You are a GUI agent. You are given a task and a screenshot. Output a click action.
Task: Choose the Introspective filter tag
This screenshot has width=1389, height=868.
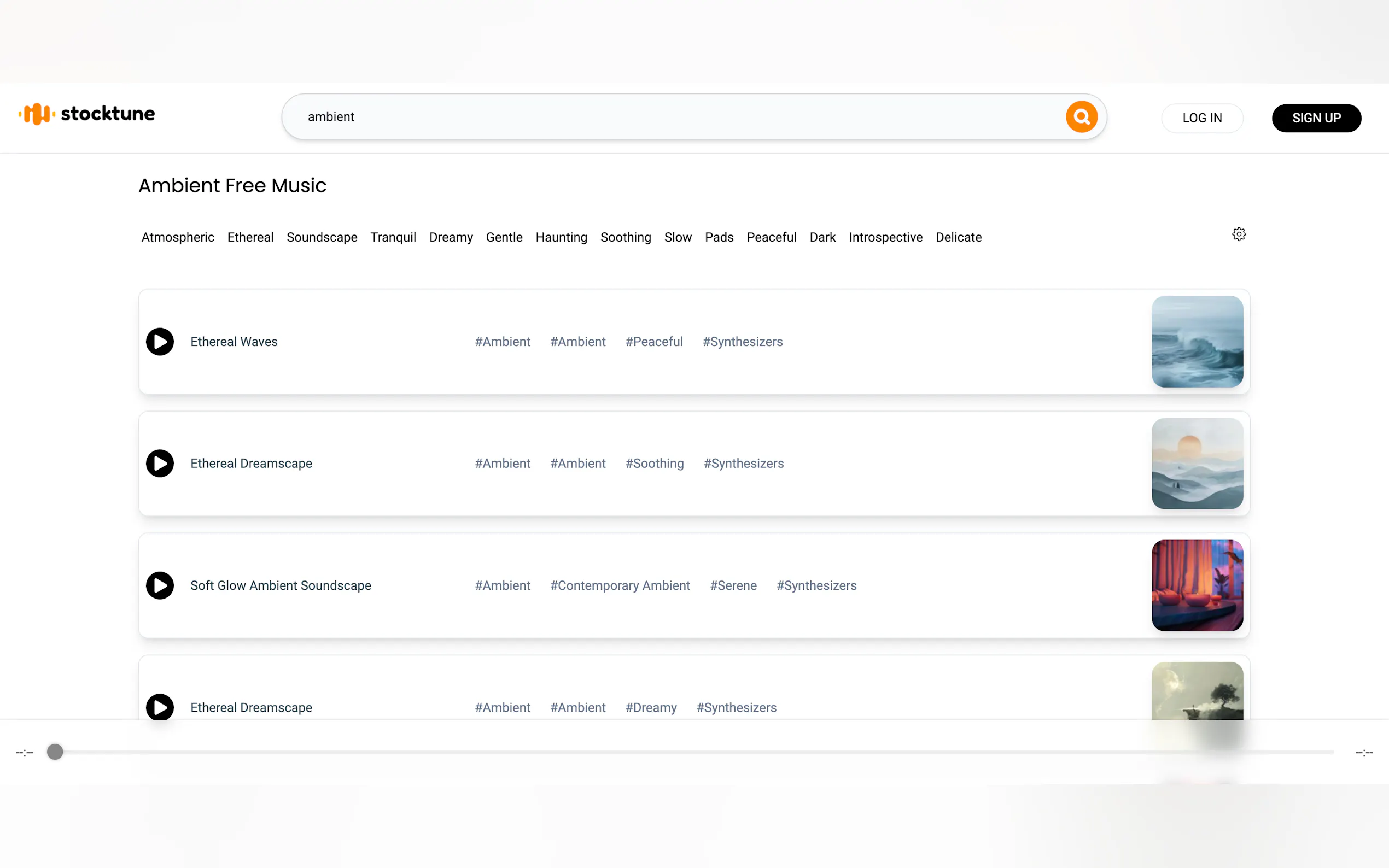click(x=885, y=237)
